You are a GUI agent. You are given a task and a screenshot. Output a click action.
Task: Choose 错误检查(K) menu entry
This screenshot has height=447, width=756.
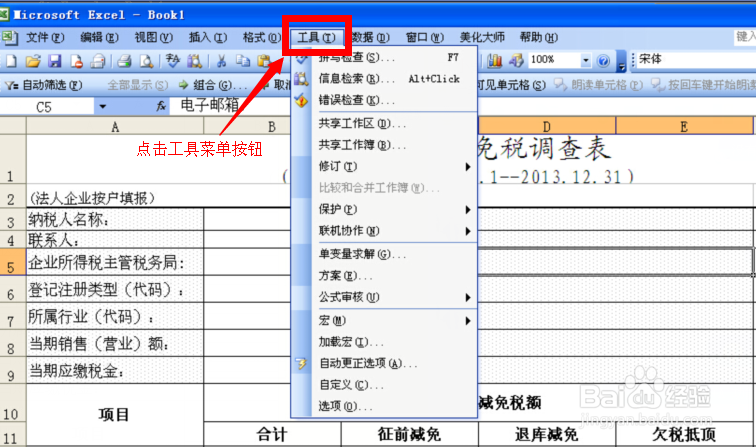pyautogui.click(x=384, y=100)
